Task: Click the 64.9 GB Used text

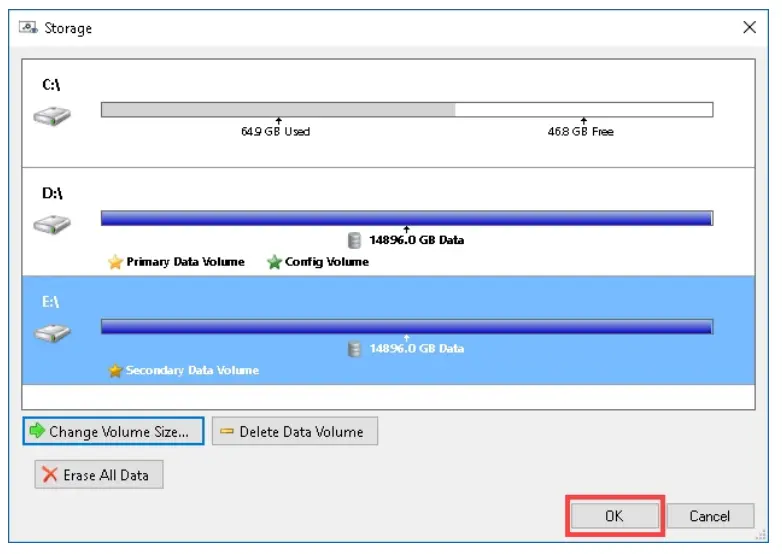Action: [276, 132]
